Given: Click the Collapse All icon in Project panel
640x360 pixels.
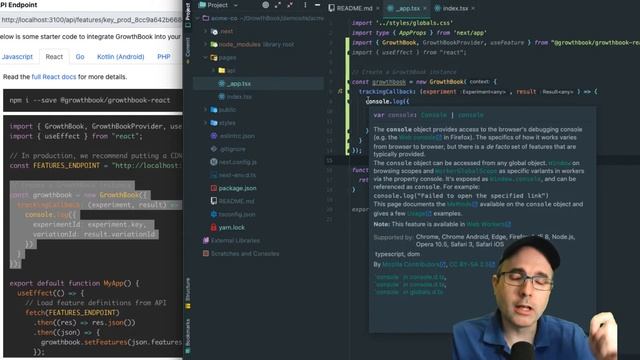Looking at the screenshot, I should coord(290,5).
